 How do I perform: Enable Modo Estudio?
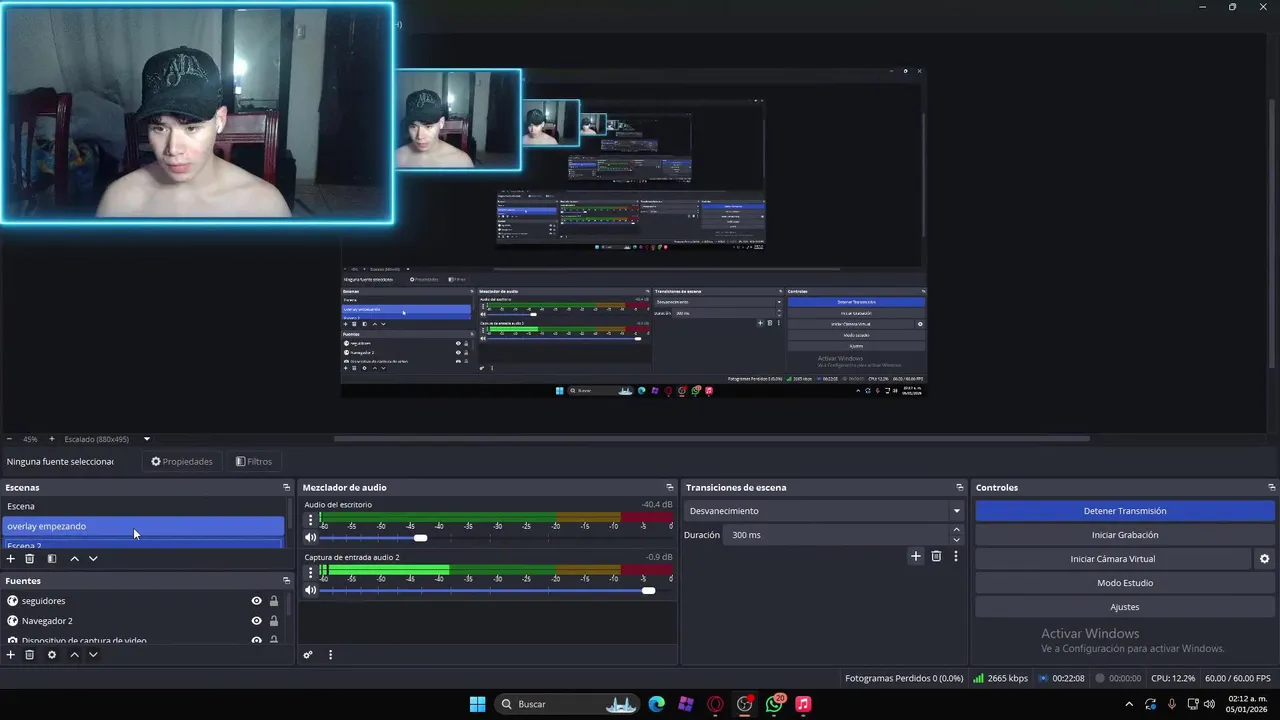[x=1125, y=583]
